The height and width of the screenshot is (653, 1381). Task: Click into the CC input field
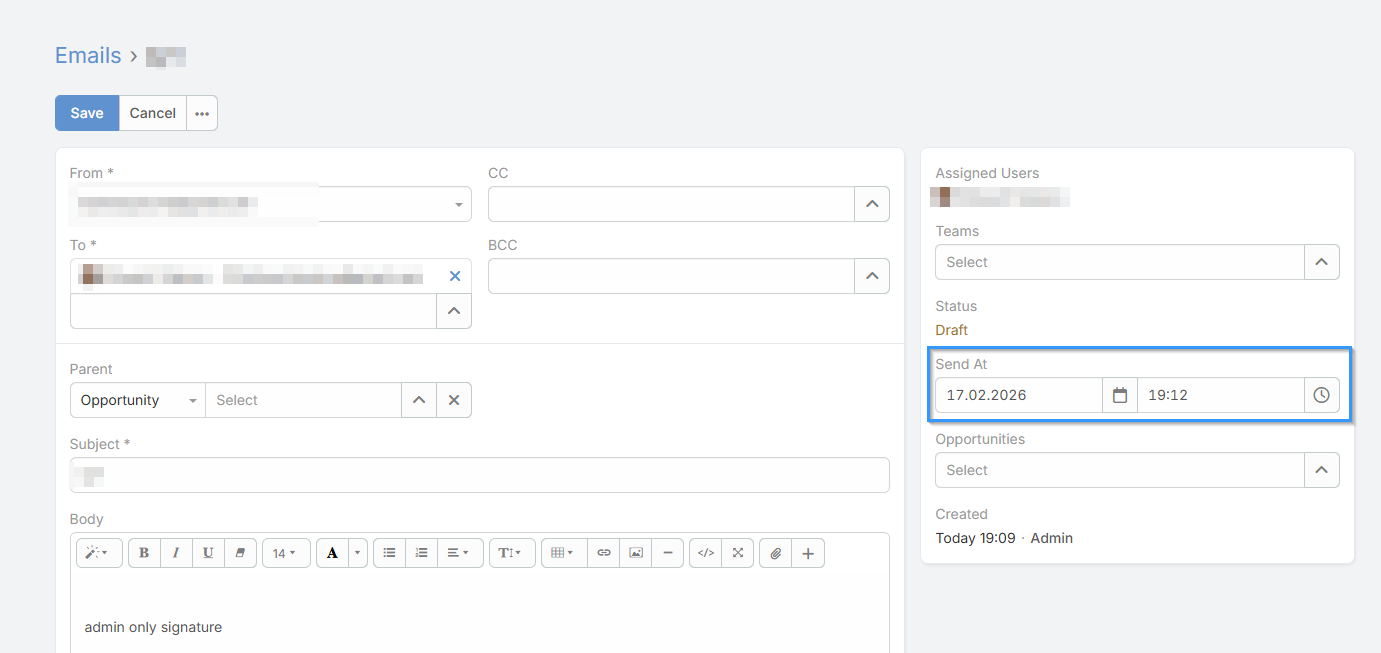click(670, 204)
